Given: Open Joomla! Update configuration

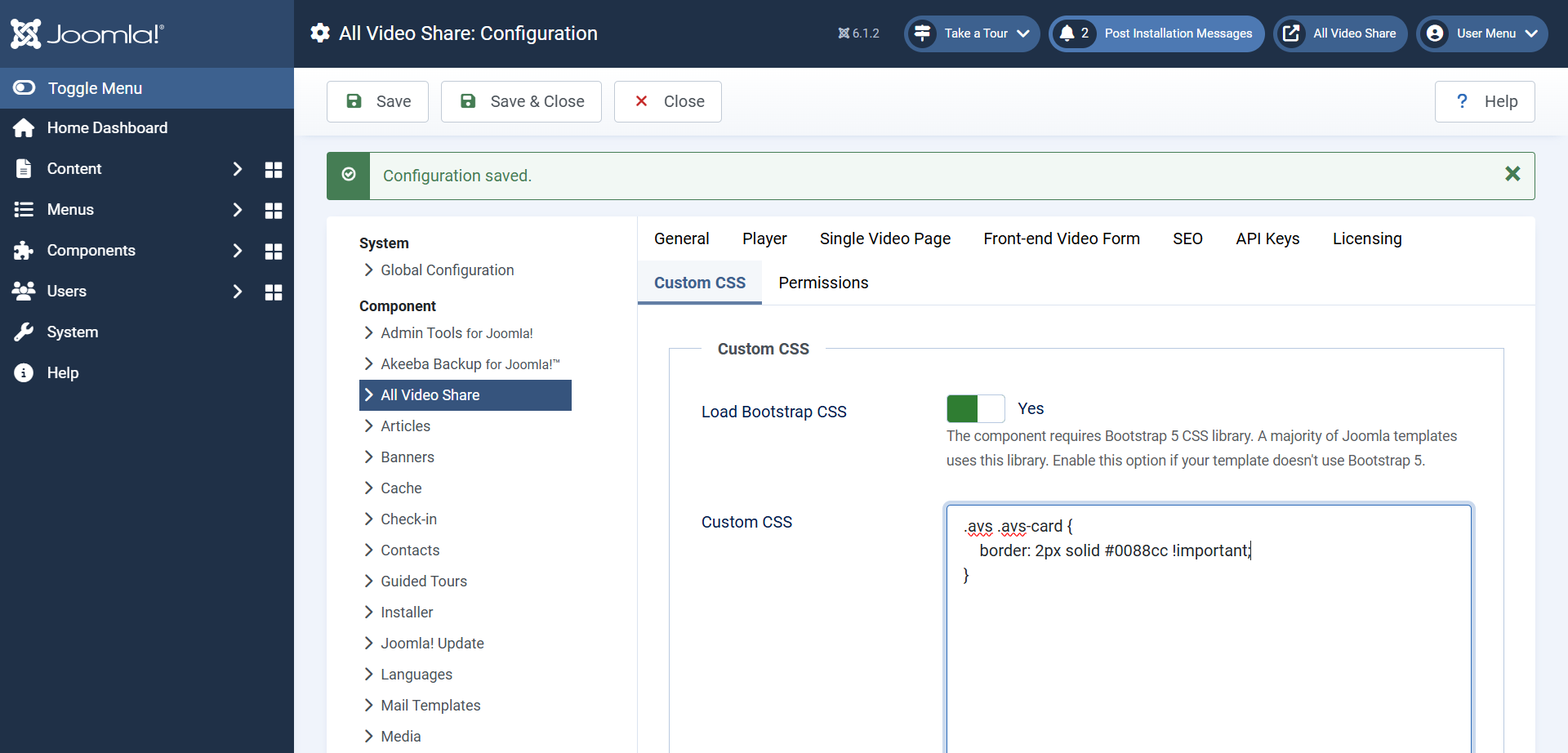Looking at the screenshot, I should tap(432, 644).
